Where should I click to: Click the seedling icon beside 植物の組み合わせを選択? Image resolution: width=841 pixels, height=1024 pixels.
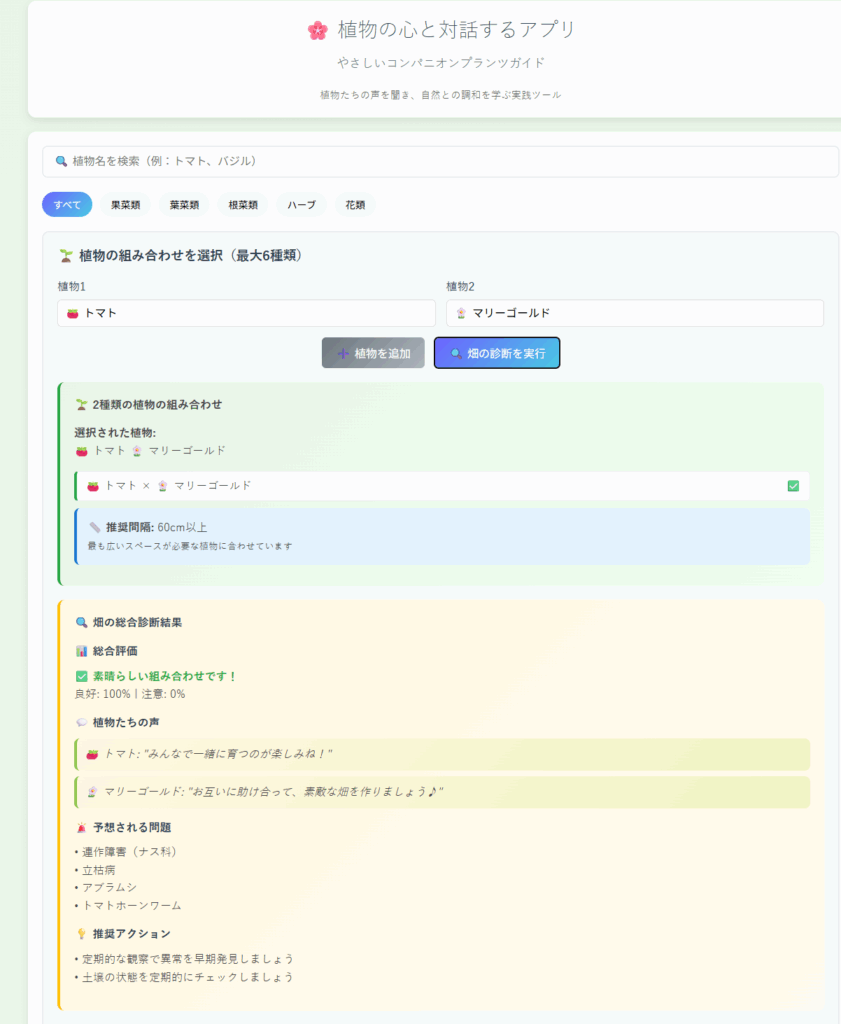(66, 256)
